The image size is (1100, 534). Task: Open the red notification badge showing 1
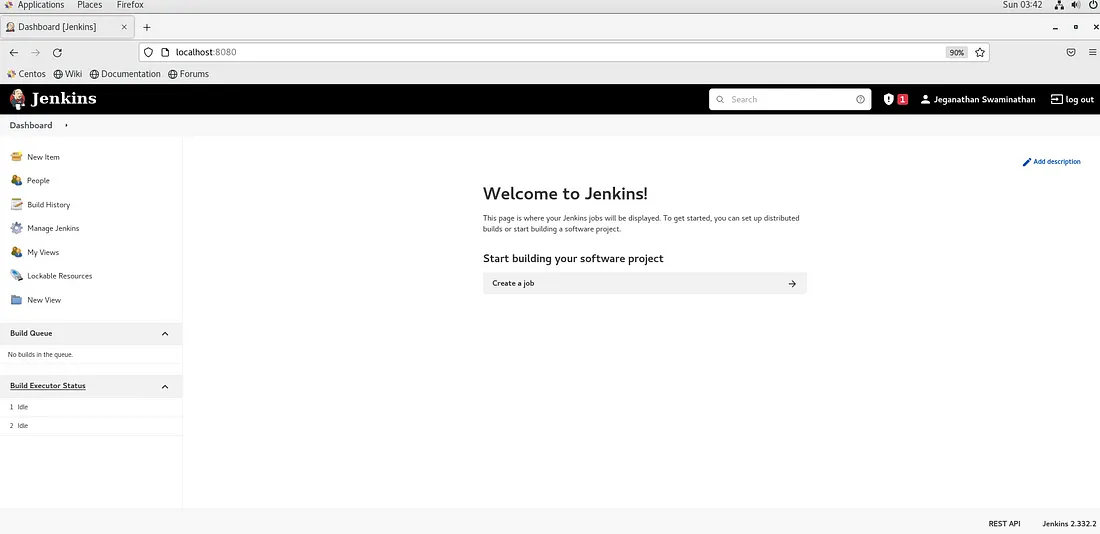coord(902,100)
